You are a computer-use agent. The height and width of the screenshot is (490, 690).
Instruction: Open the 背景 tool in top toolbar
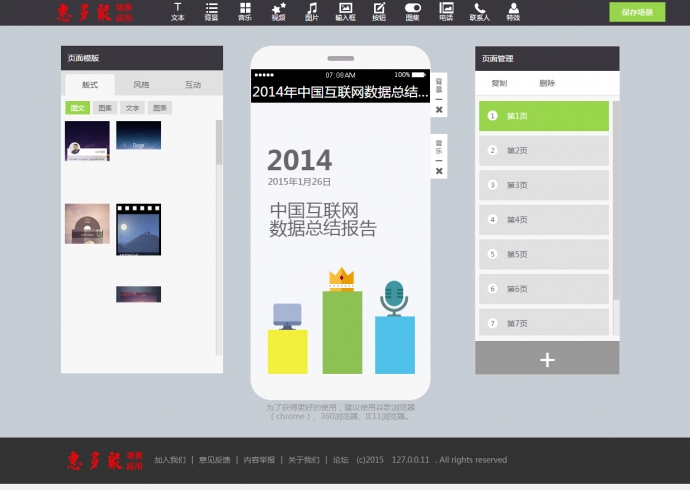[x=211, y=11]
